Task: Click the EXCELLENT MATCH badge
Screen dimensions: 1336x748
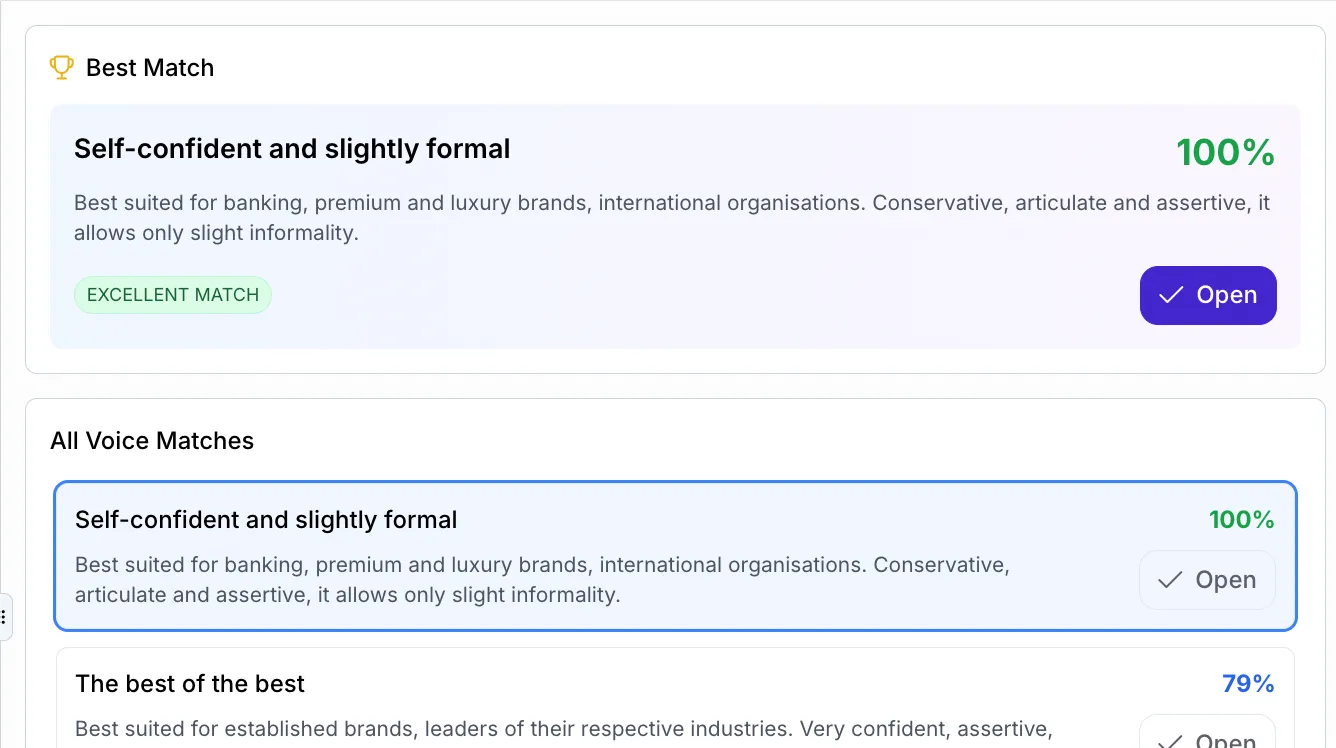Action: click(172, 295)
